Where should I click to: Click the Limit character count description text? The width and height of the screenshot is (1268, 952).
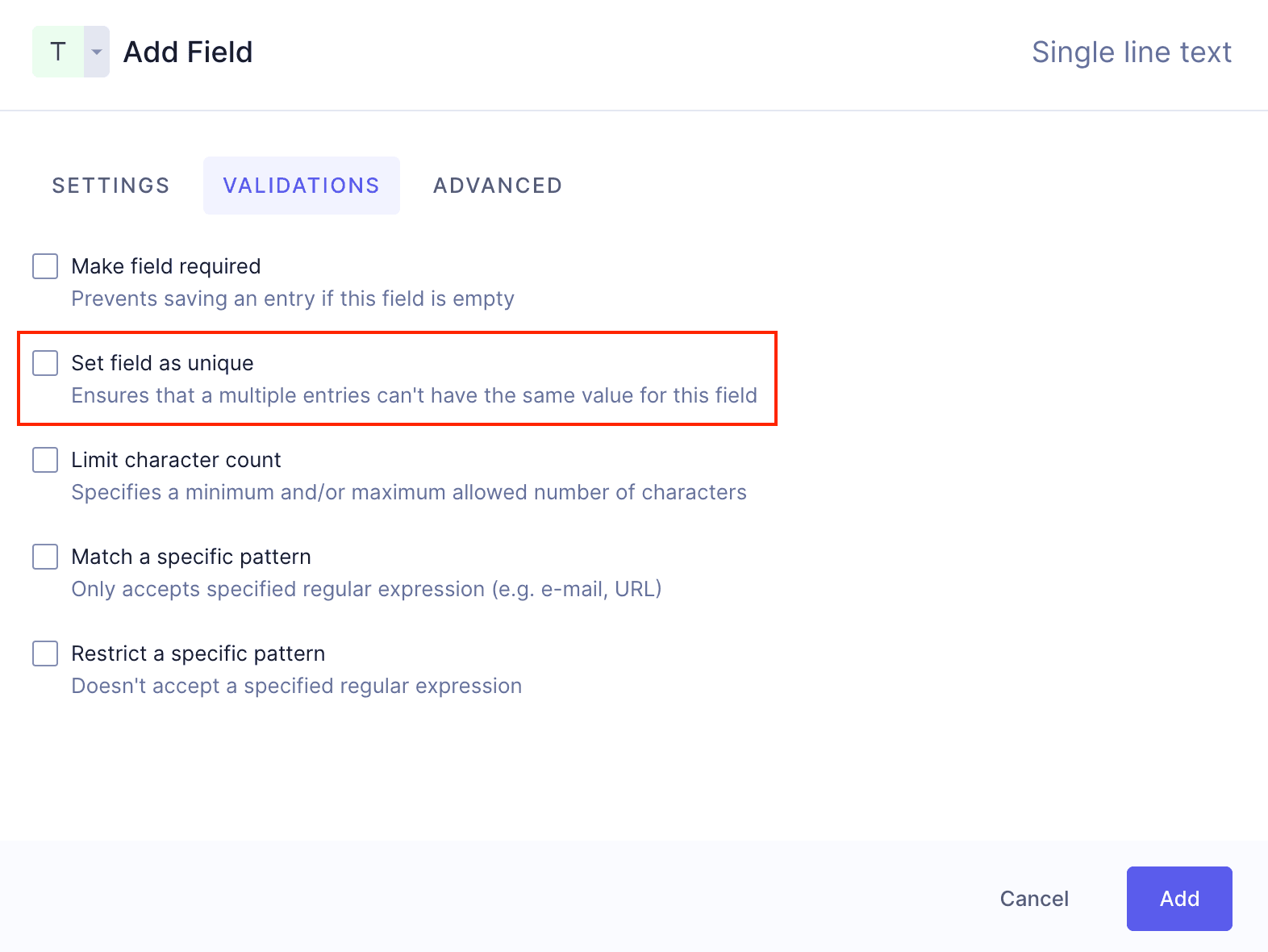pyautogui.click(x=408, y=492)
